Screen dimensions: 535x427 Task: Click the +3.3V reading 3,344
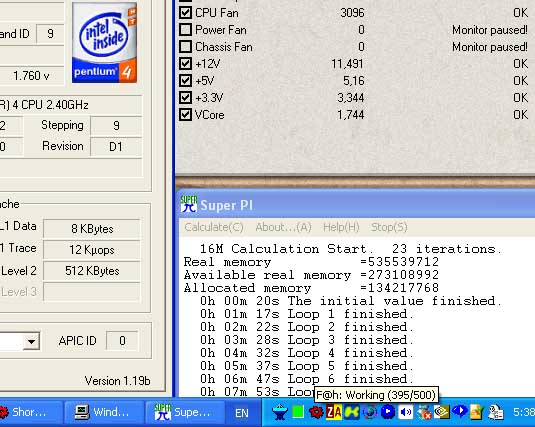pos(350,98)
